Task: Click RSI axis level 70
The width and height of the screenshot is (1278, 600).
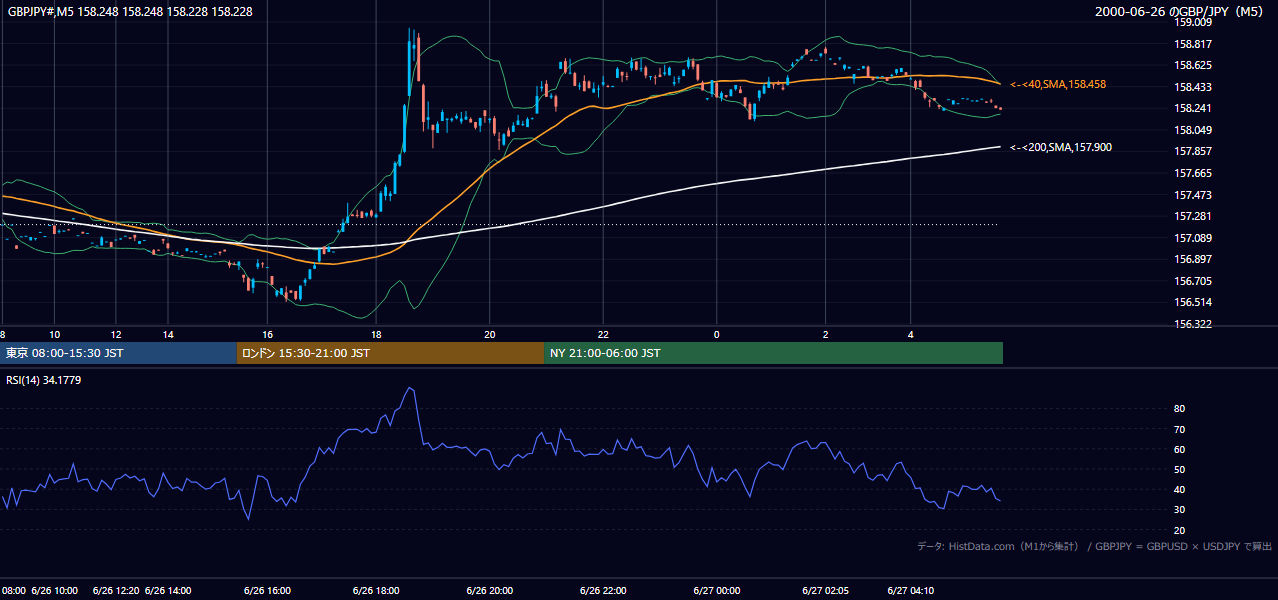Action: point(1179,430)
